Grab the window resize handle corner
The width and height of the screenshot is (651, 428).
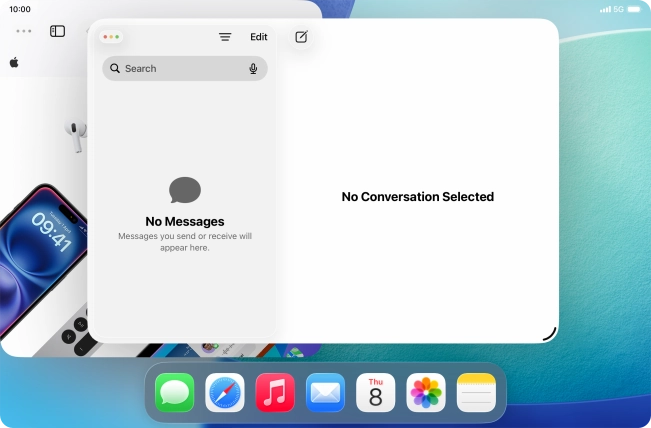[x=550, y=335]
